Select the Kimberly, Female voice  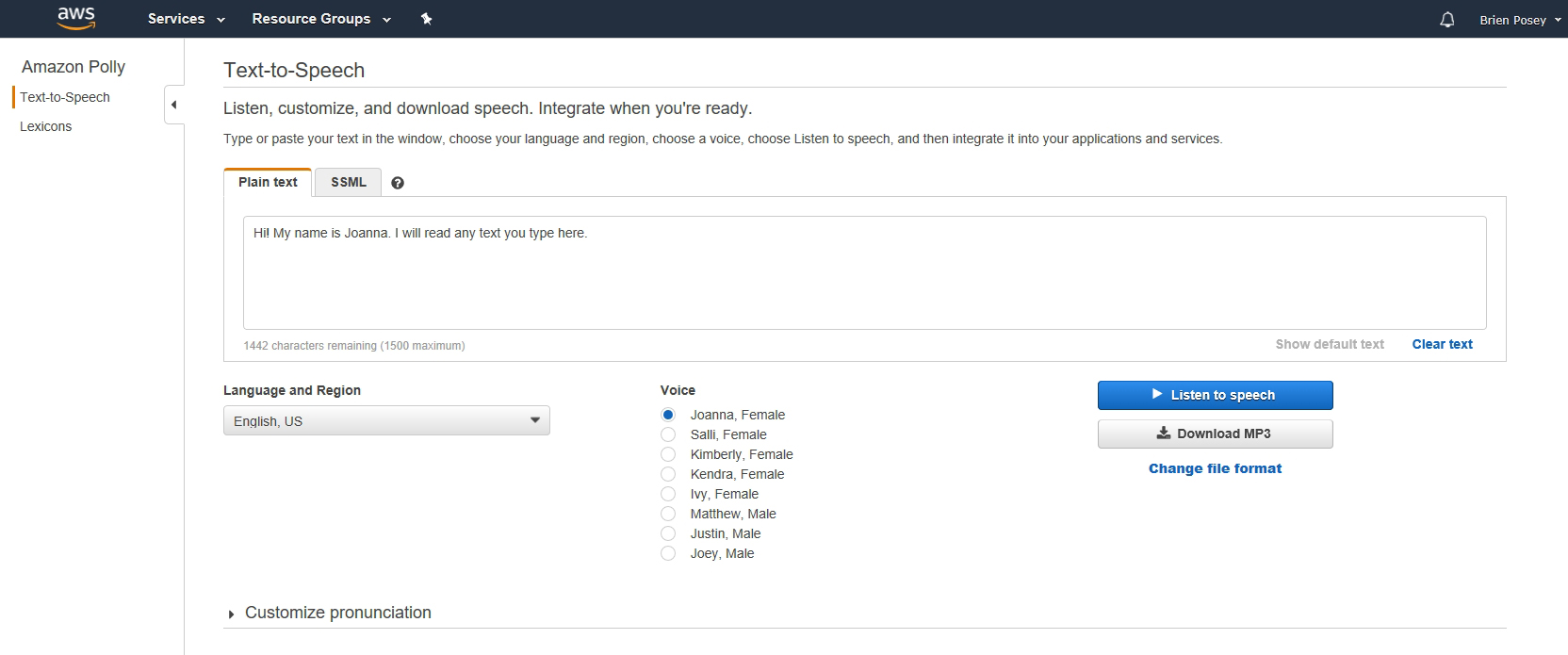[x=668, y=454]
